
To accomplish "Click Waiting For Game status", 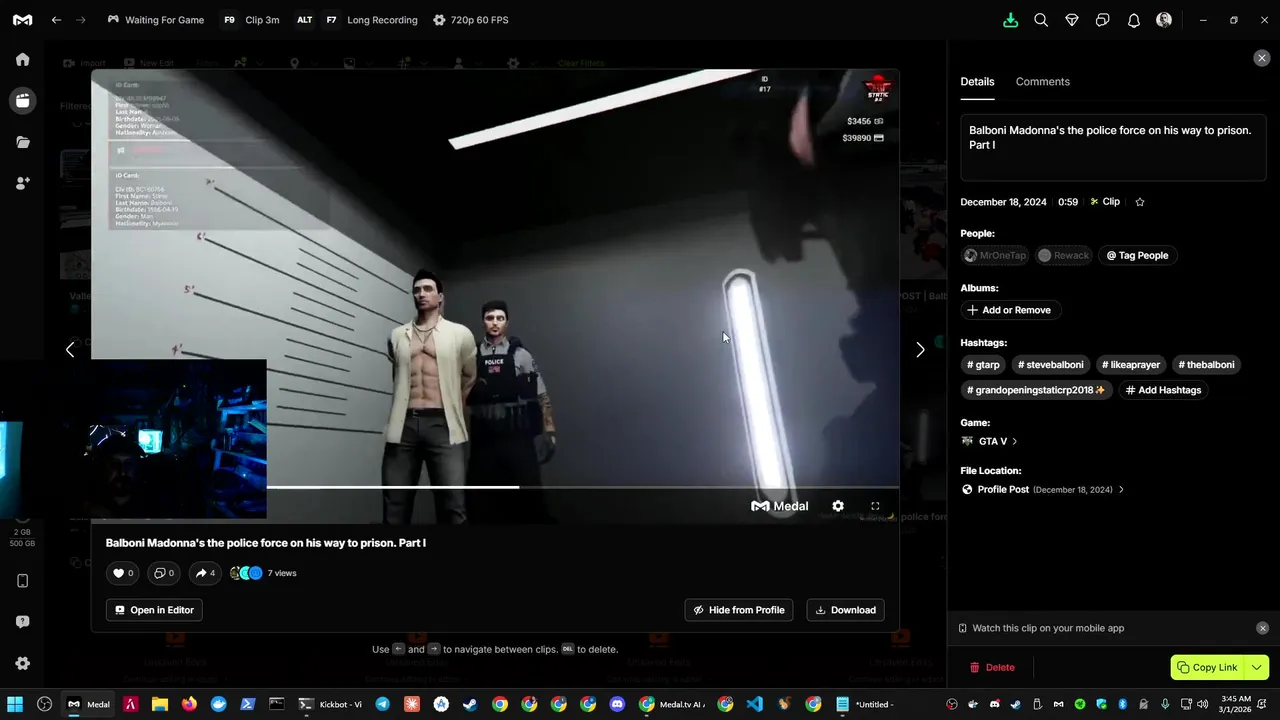I will coord(154,20).
